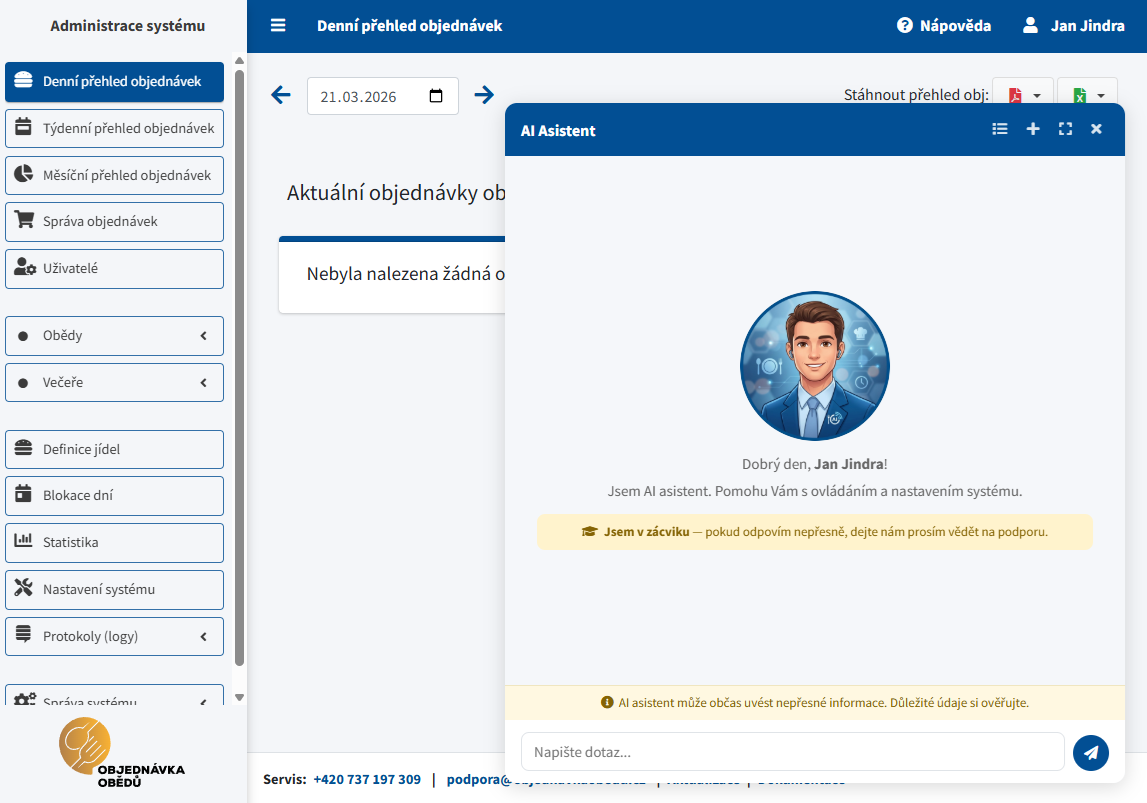Call the service number +420 737 197 309
This screenshot has height=803, width=1147.
point(366,780)
